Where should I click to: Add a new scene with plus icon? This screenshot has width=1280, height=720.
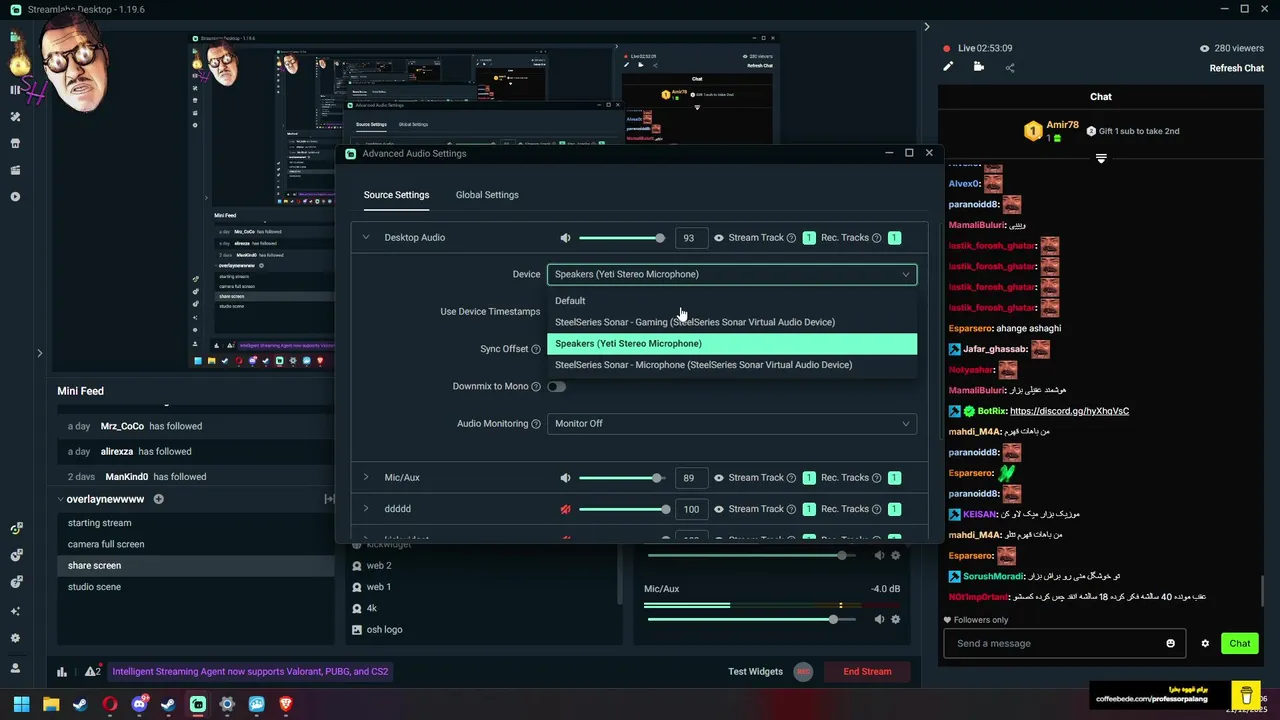pos(158,499)
